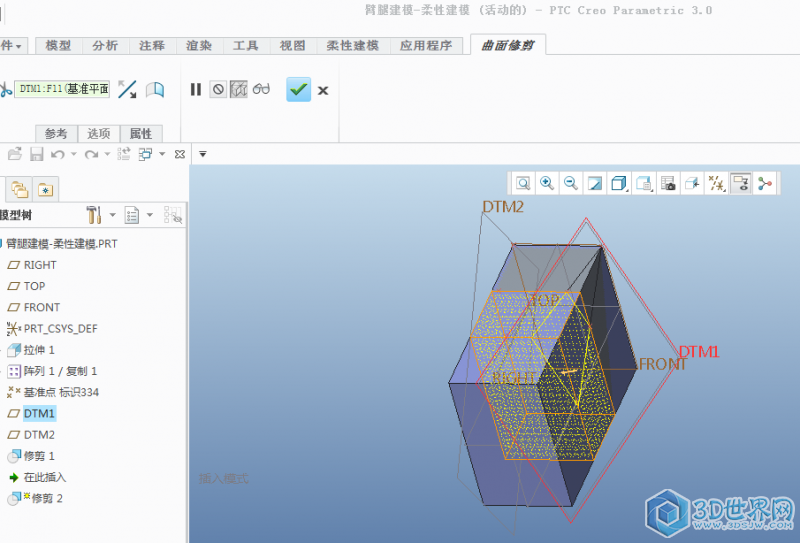Screen dimensions: 800x543
Task: Click the zoom out magnifier icon
Action: (x=570, y=183)
